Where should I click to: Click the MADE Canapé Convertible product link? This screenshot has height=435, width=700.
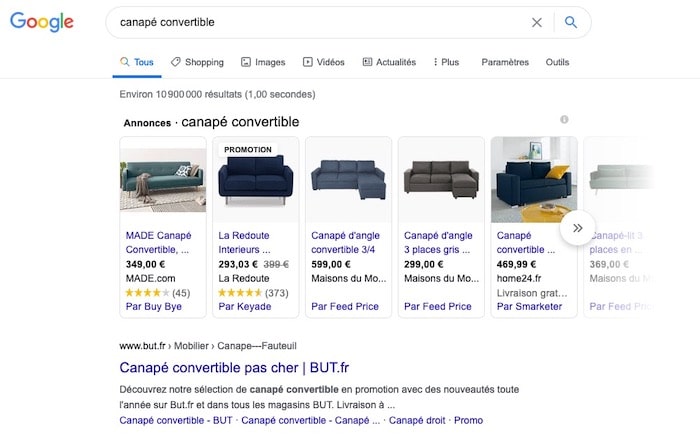(158, 242)
